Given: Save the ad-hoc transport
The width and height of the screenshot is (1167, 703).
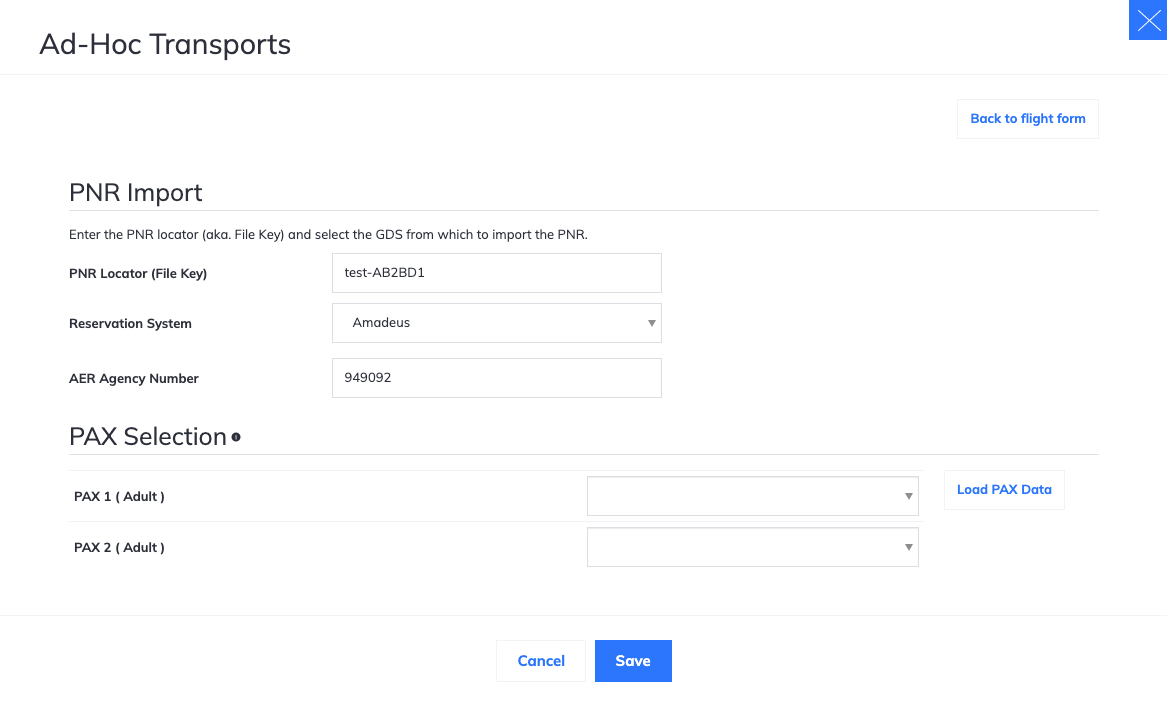Looking at the screenshot, I should pyautogui.click(x=633, y=661).
